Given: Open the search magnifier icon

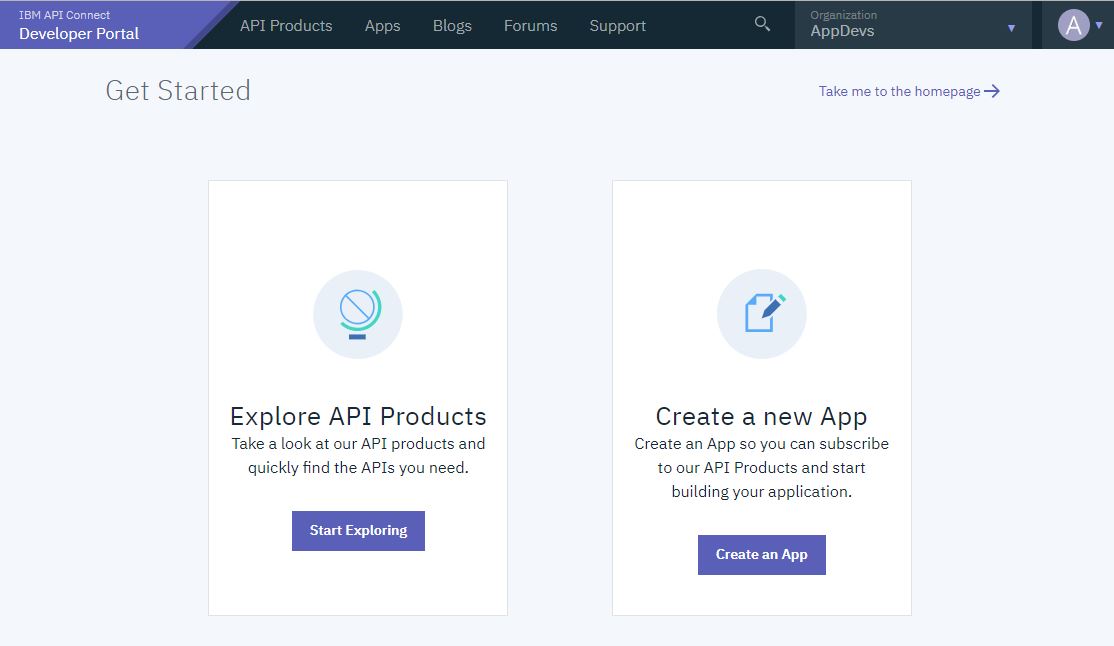Looking at the screenshot, I should click(762, 24).
